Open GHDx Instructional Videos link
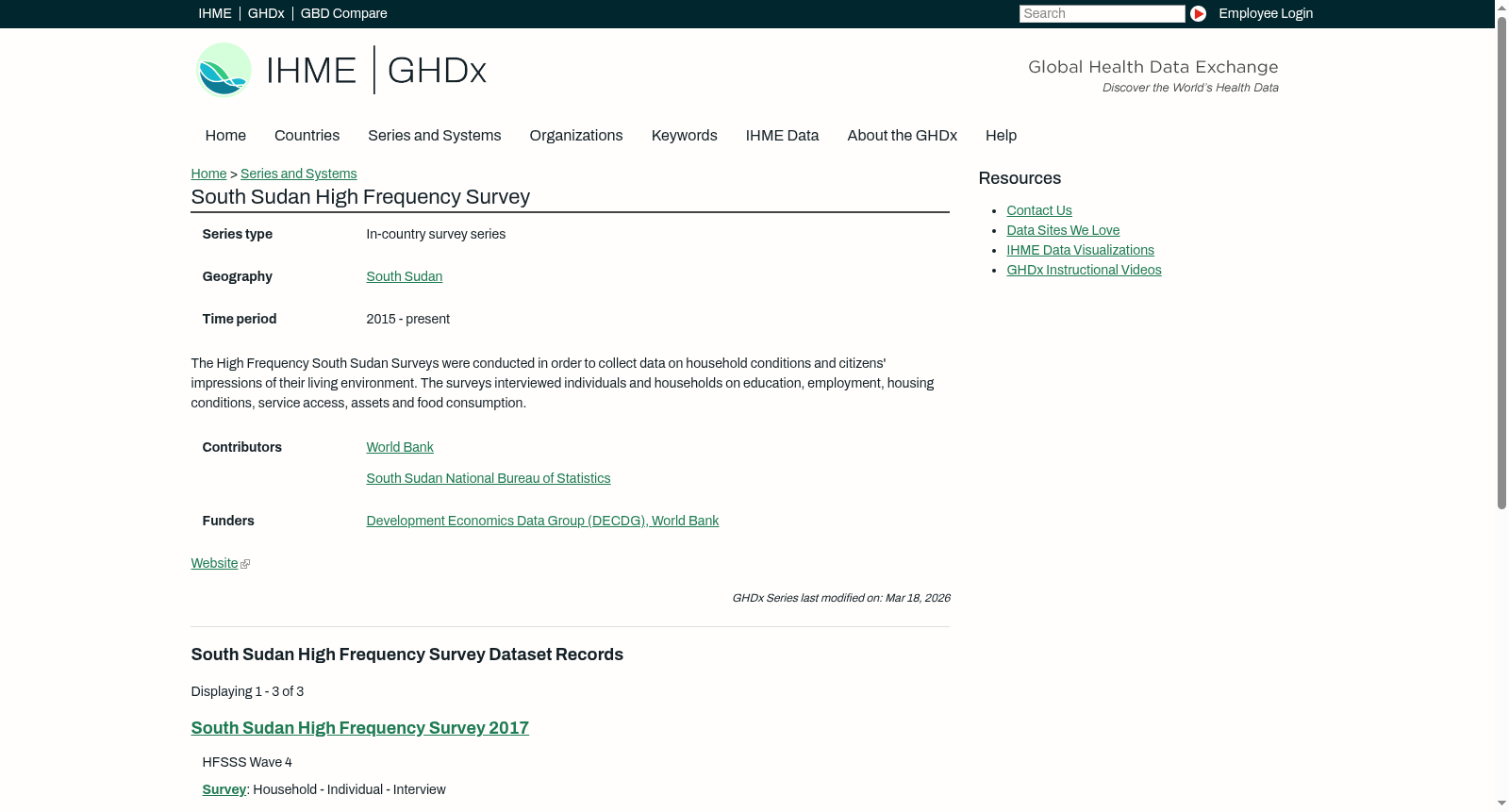Image resolution: width=1509 pixels, height=812 pixels. coord(1084,270)
